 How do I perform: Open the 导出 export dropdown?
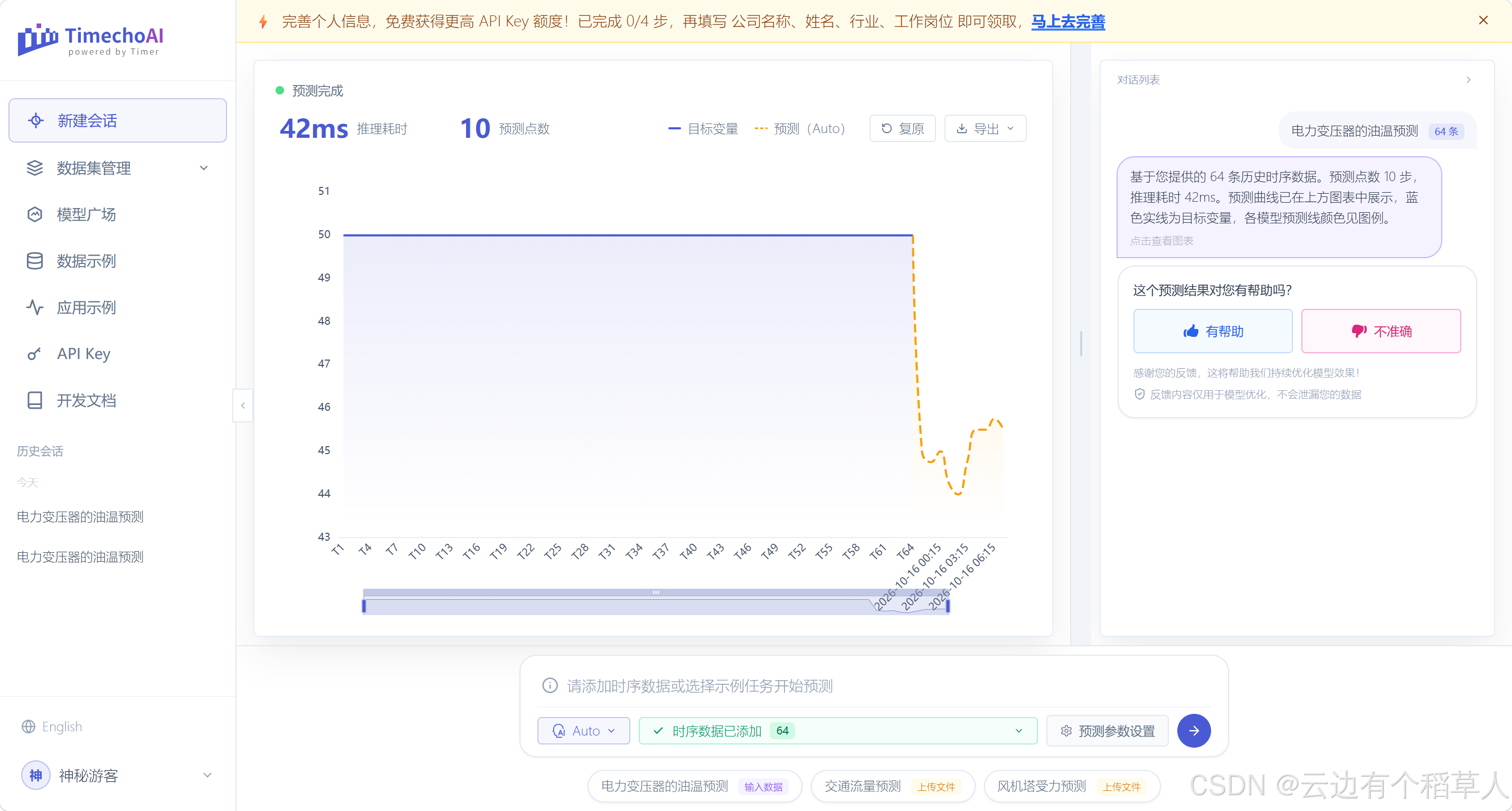(x=985, y=128)
